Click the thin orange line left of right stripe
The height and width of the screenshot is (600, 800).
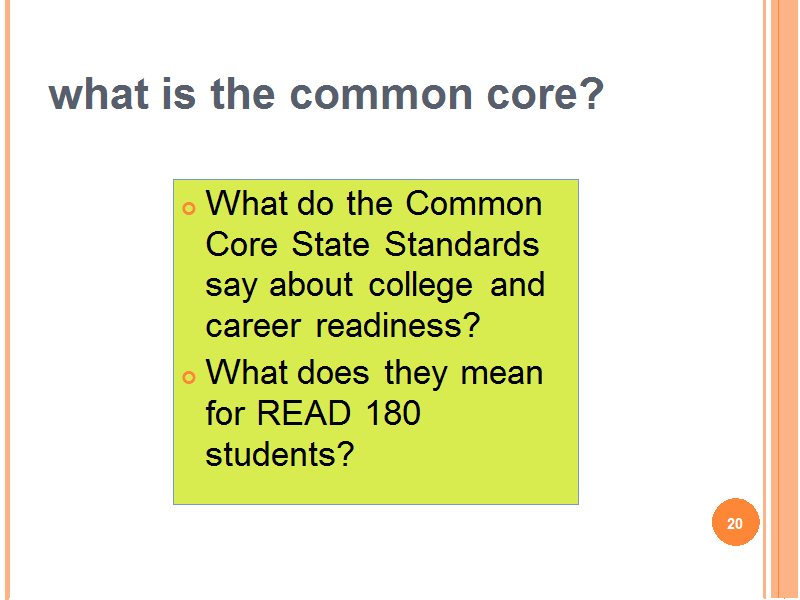tap(765, 300)
